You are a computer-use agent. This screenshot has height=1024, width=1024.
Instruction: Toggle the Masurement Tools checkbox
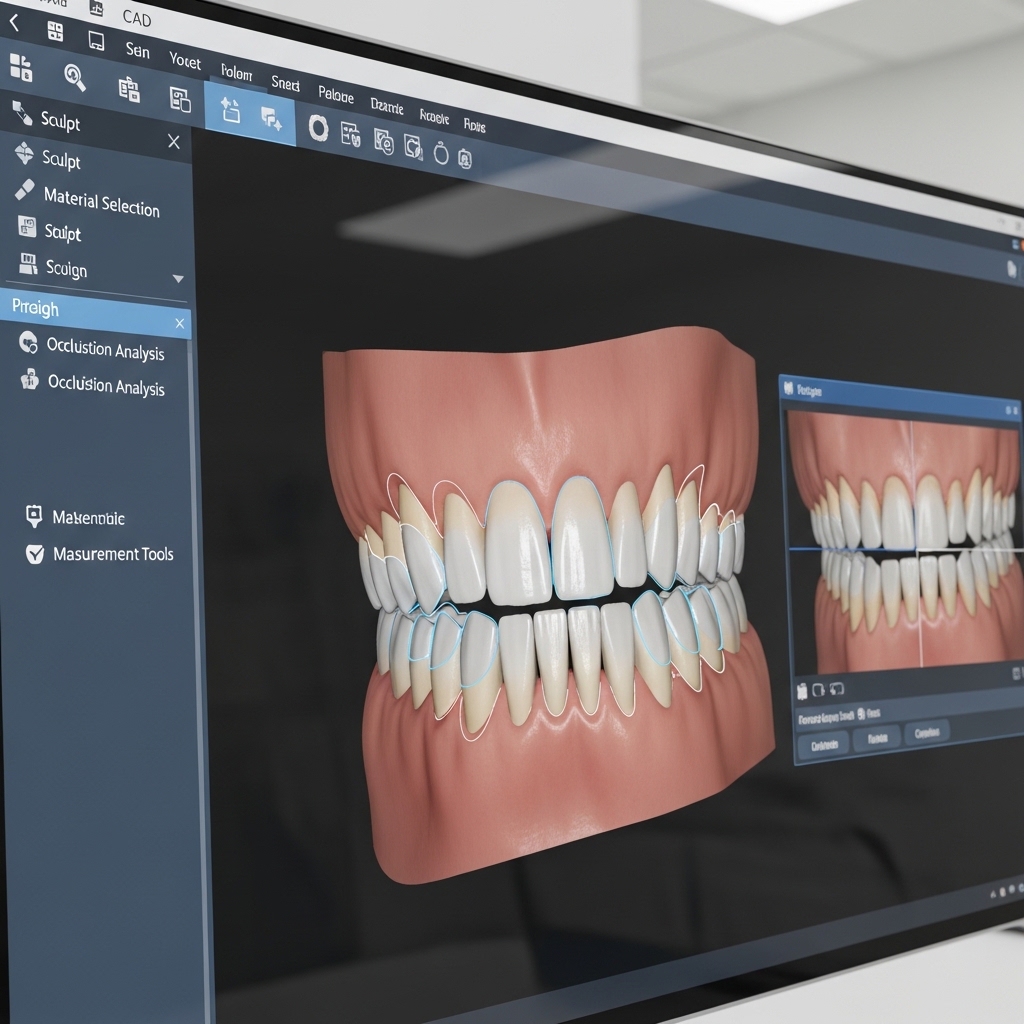[35, 553]
